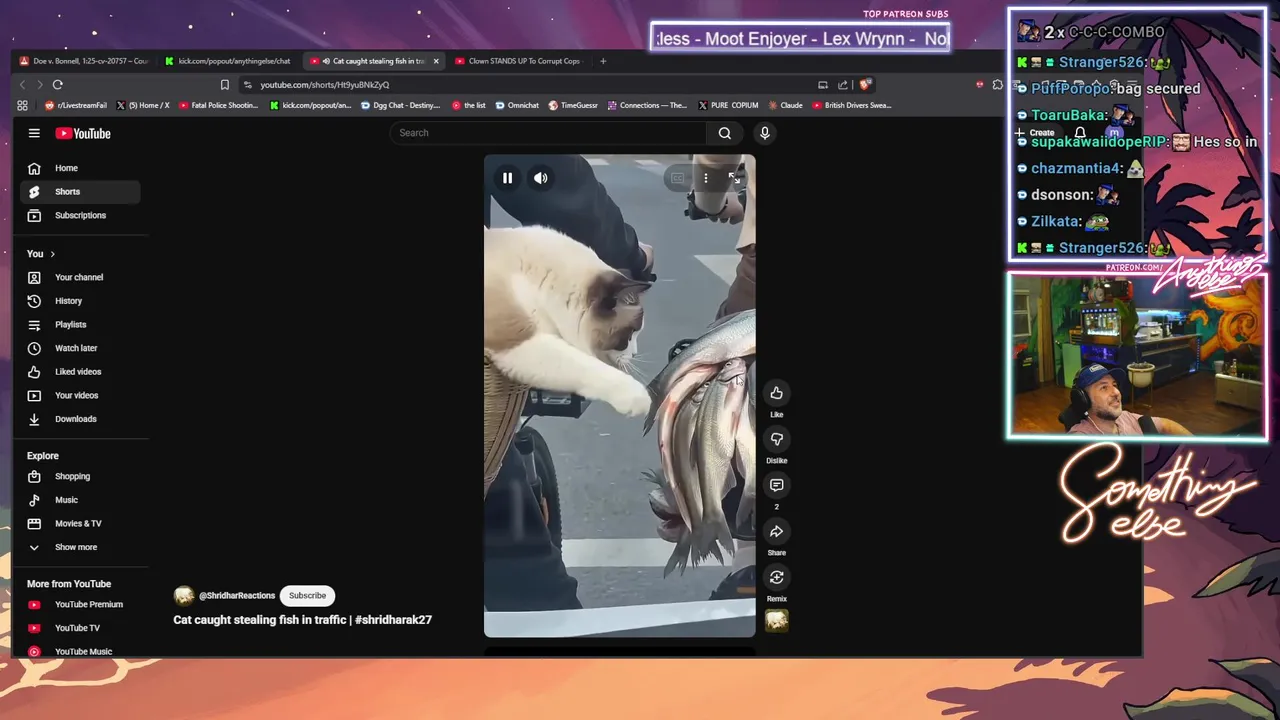The image size is (1280, 720).
Task: Focus the YouTube search field
Action: 549,133
